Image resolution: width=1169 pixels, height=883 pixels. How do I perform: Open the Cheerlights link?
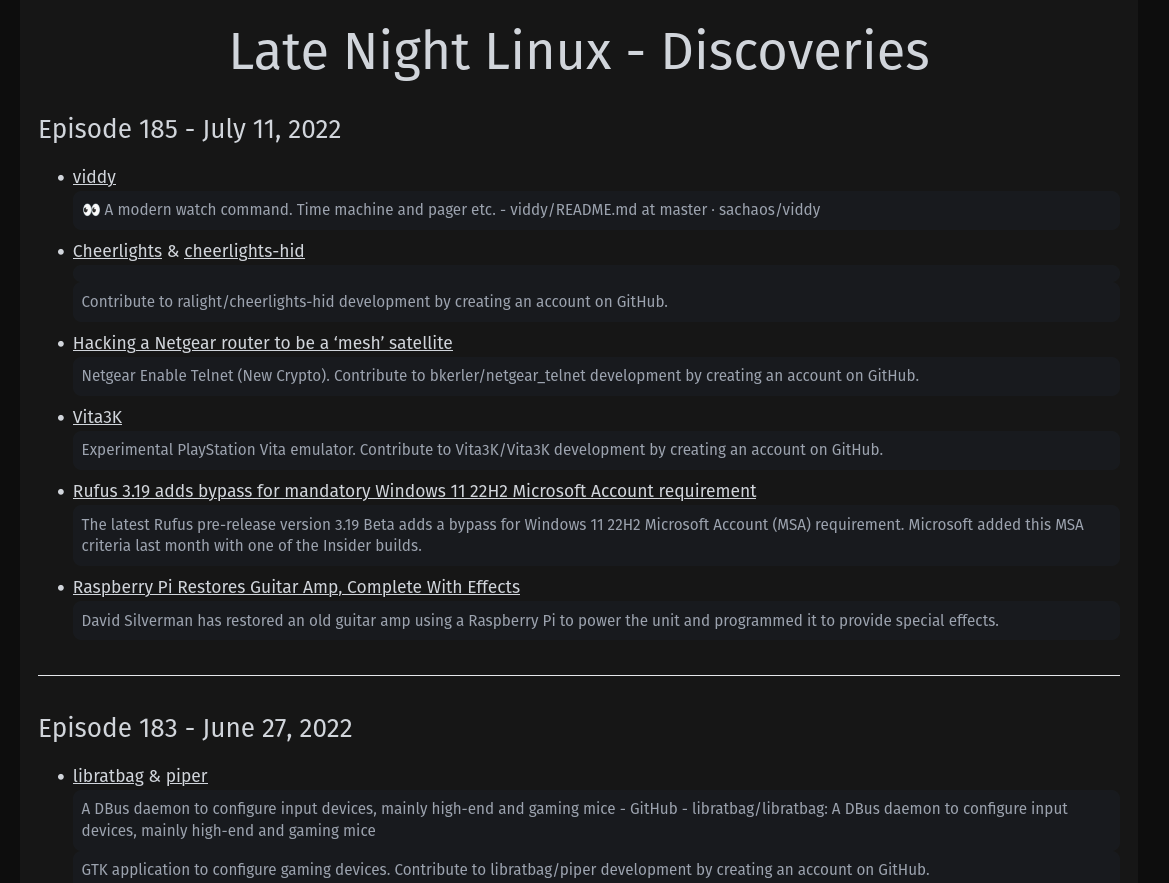117,251
